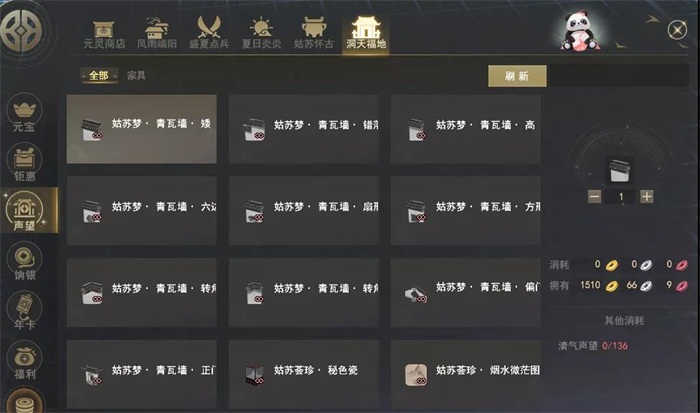700x413 pixels.
Task: Open the 盛夏点兵 crossed swords tab
Action: (209, 33)
